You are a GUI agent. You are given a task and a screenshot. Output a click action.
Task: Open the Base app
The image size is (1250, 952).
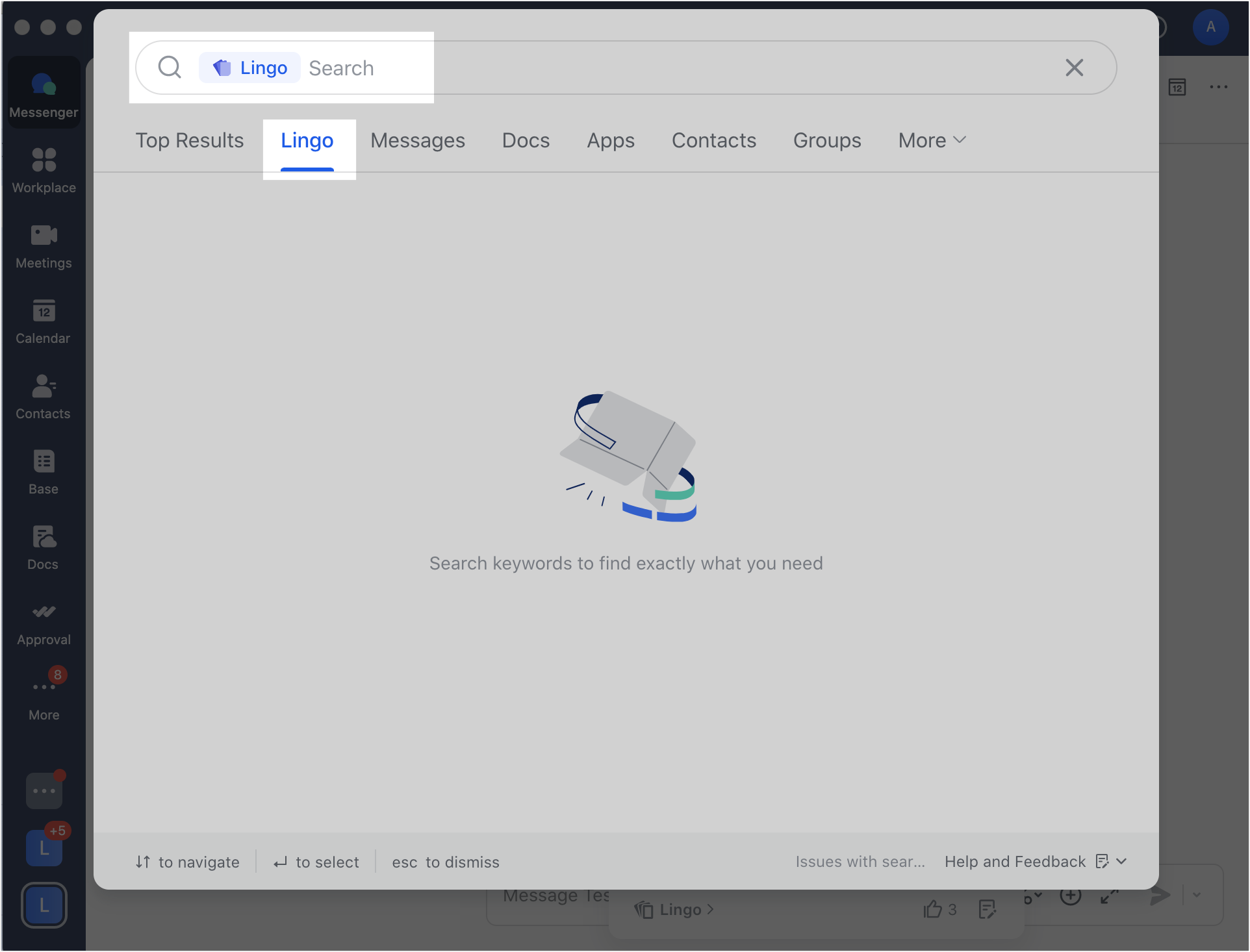(43, 471)
